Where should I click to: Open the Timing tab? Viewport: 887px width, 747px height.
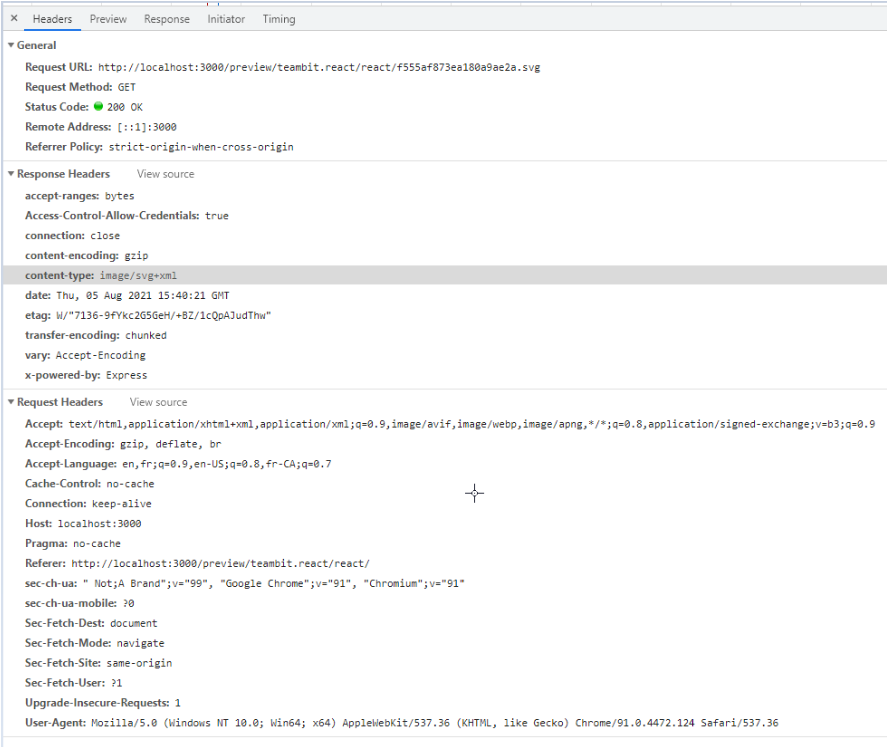click(278, 18)
